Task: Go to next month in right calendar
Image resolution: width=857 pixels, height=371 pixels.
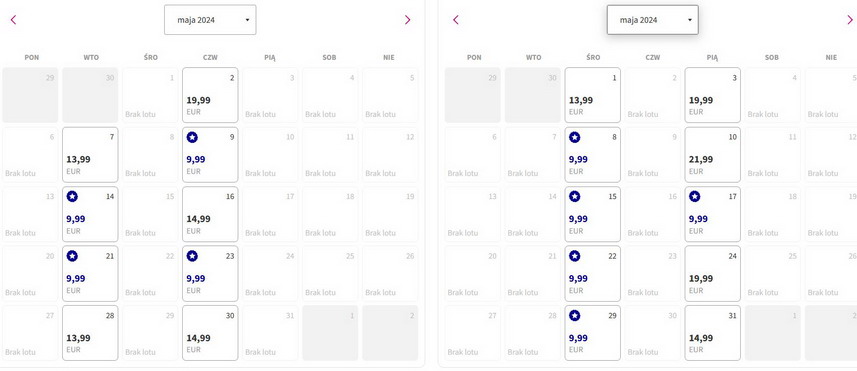Action: pyautogui.click(x=850, y=20)
